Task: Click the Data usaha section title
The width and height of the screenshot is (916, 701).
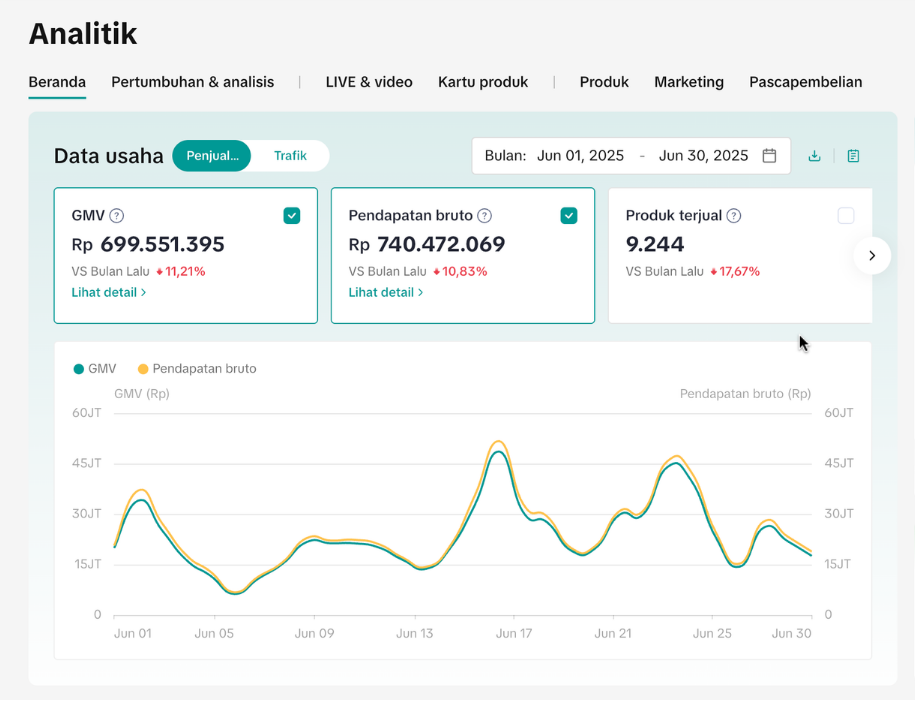Action: [109, 157]
